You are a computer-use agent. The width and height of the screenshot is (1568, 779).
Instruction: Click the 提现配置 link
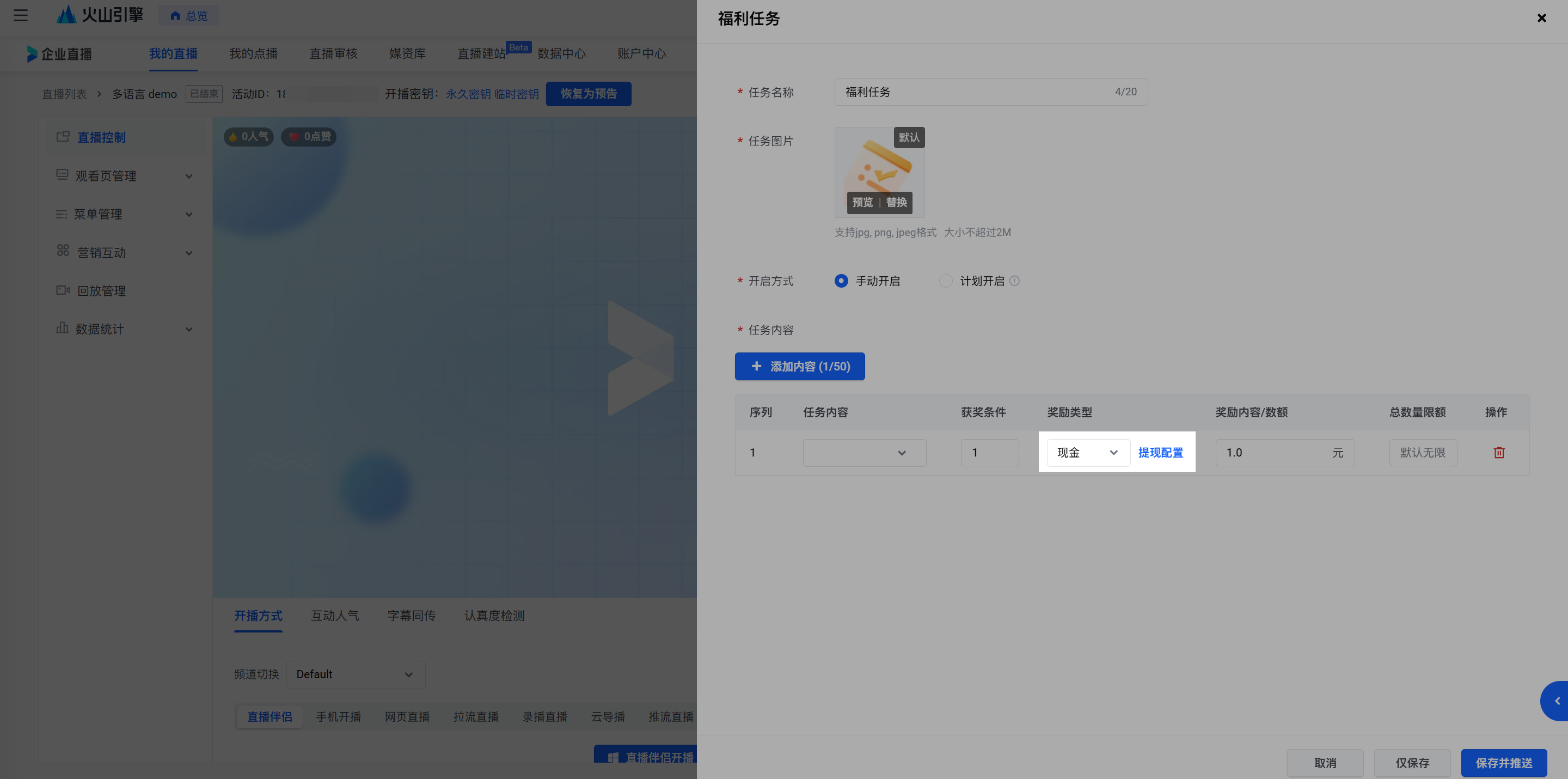1160,453
